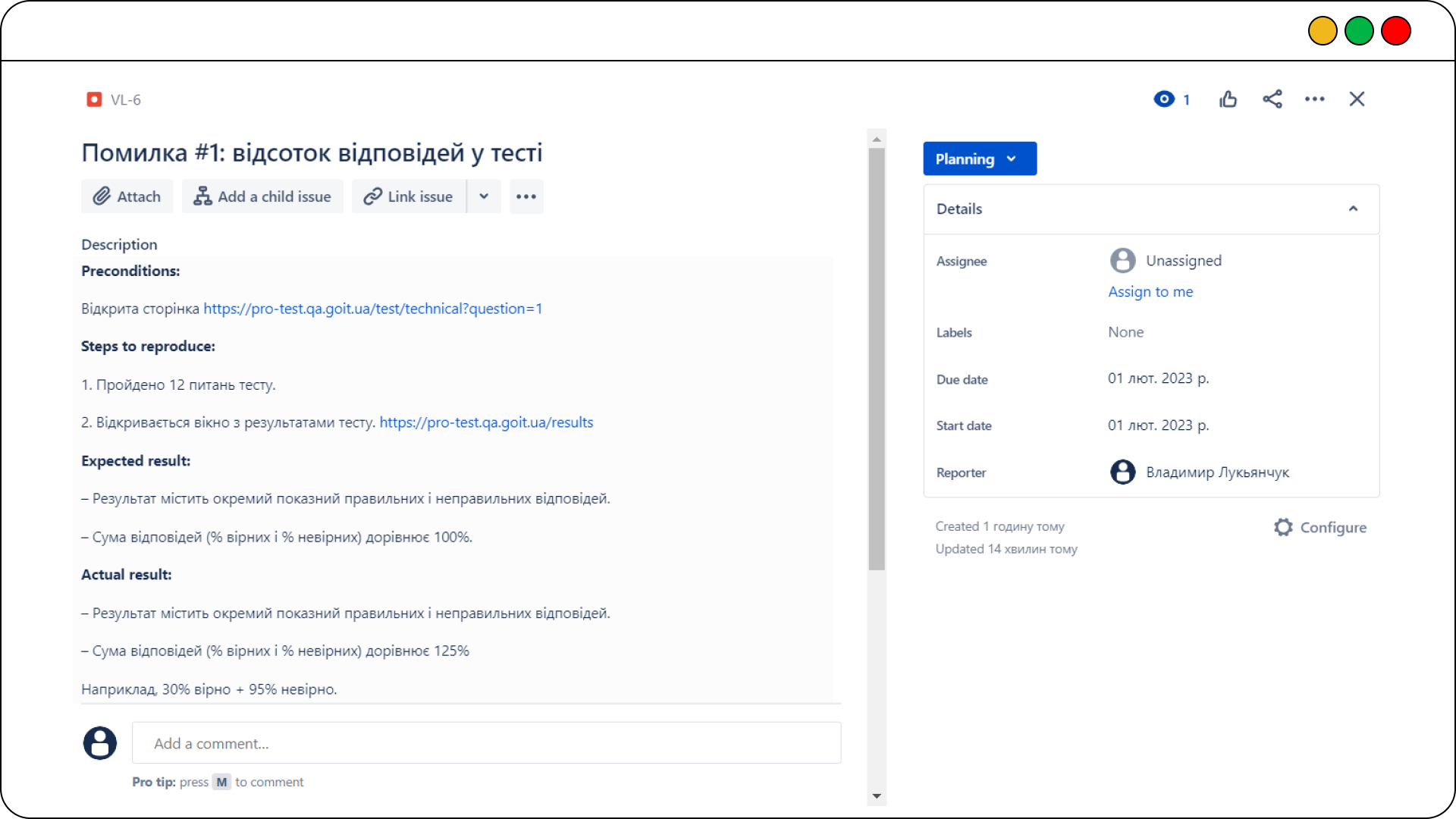Click the Configure gear icon

pyautogui.click(x=1283, y=527)
